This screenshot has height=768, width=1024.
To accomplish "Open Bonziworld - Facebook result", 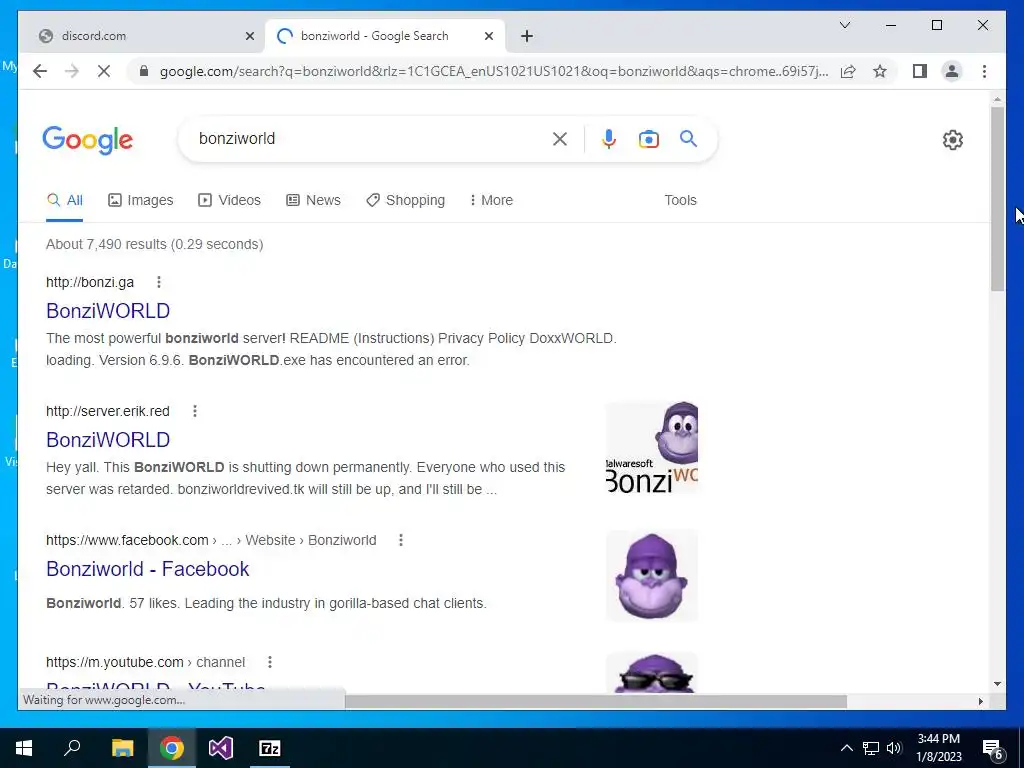I will (148, 569).
